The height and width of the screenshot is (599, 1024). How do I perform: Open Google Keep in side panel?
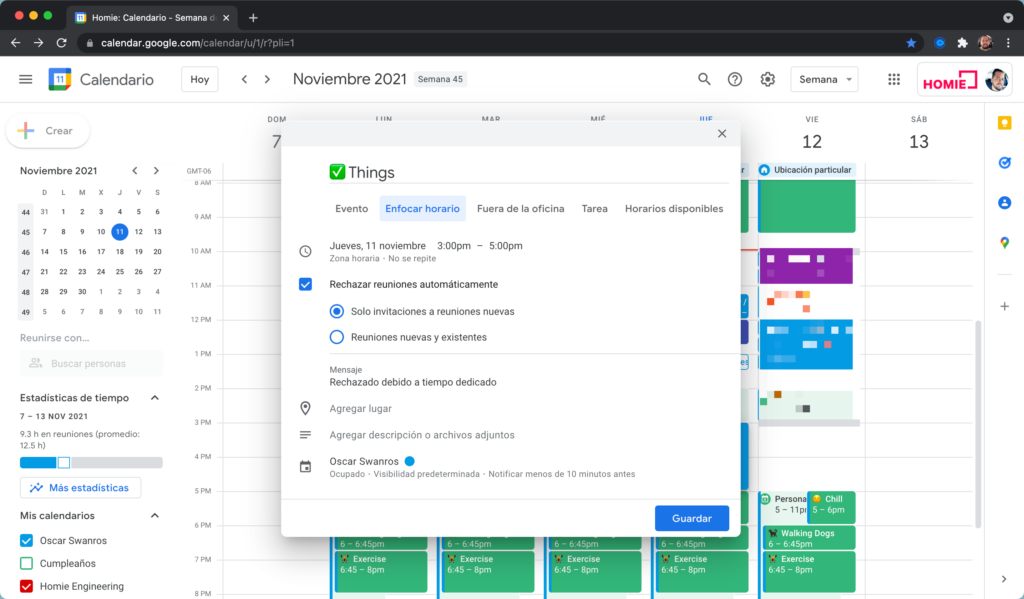click(x=1004, y=123)
